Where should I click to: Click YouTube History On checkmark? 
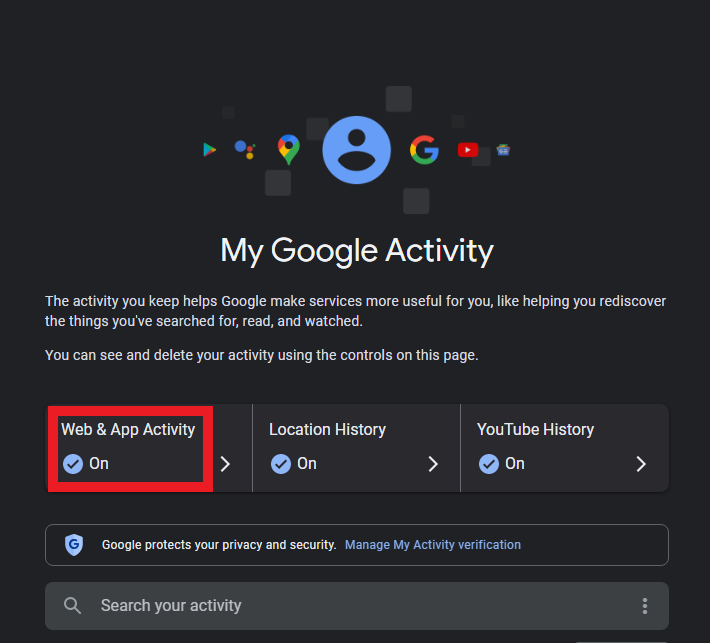click(x=489, y=464)
